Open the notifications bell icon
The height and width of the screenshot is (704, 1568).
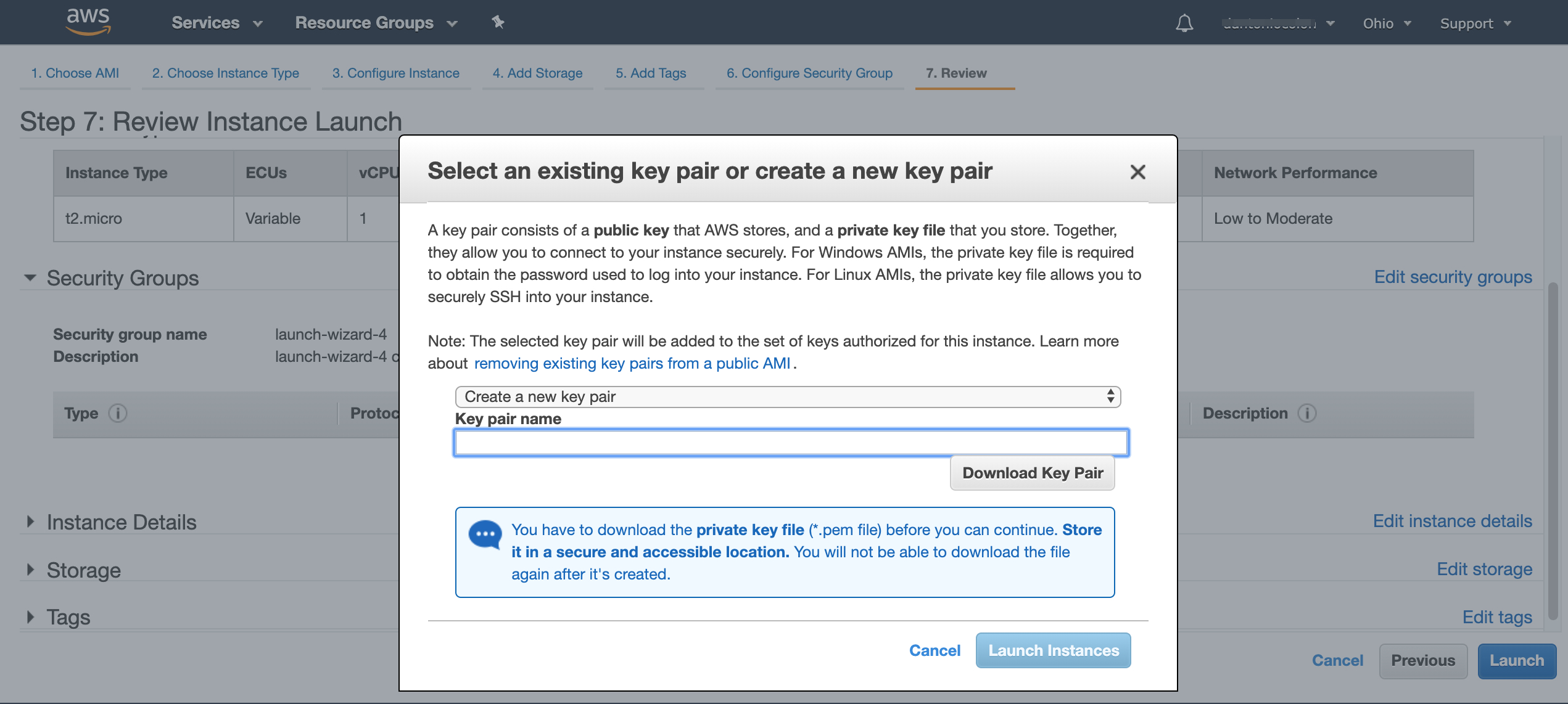pyautogui.click(x=1184, y=23)
